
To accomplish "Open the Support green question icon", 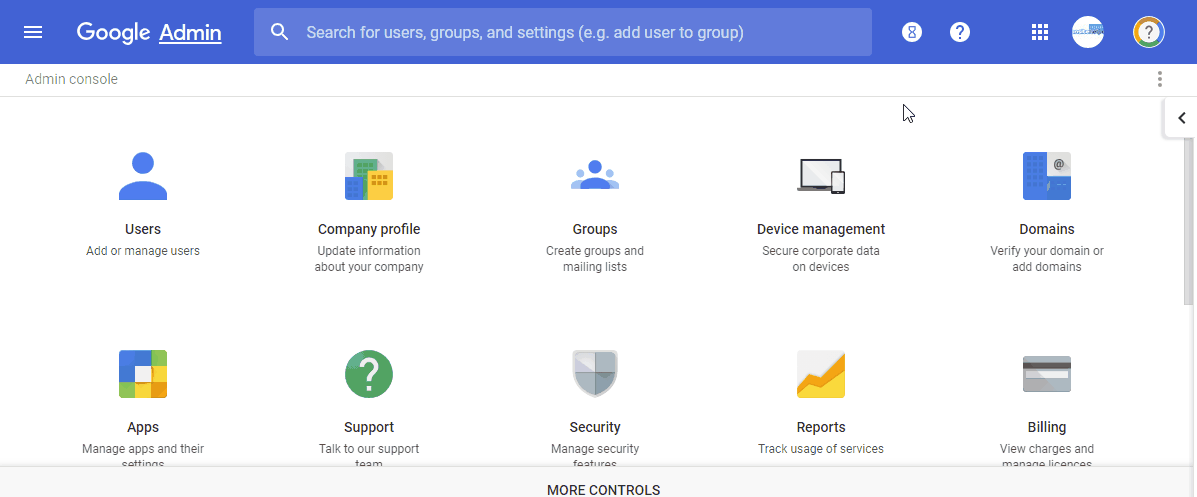I will [x=369, y=374].
